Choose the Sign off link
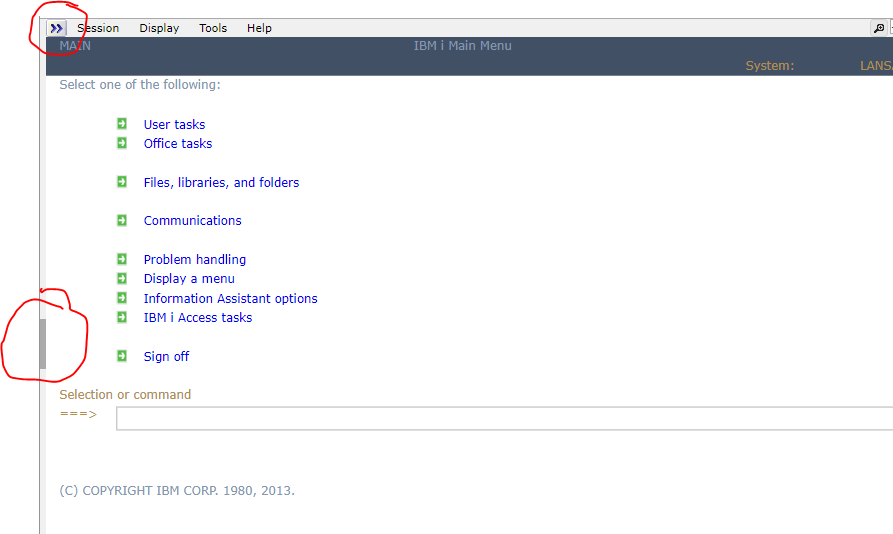The image size is (893, 534). tap(166, 357)
